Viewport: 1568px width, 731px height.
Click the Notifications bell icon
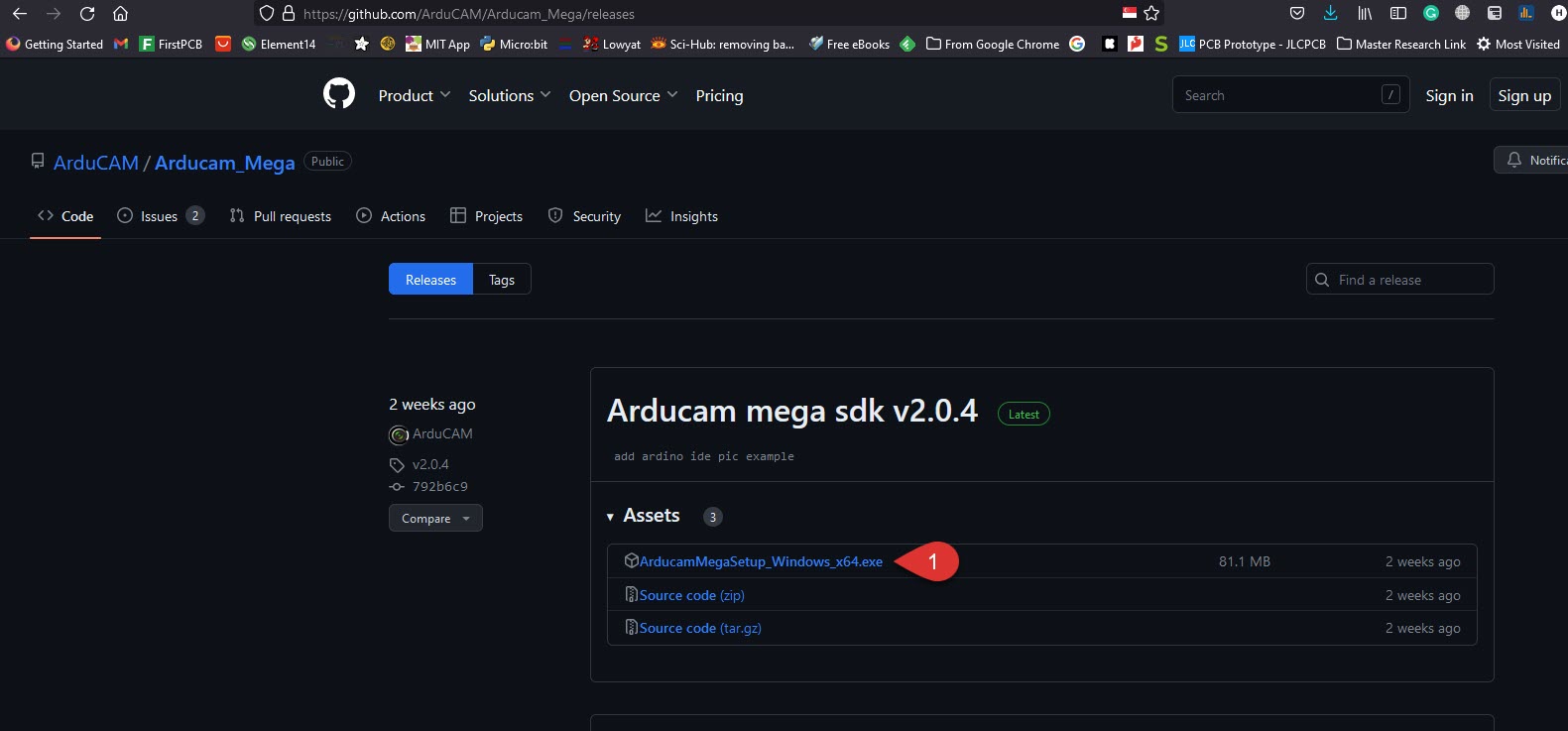click(1514, 160)
